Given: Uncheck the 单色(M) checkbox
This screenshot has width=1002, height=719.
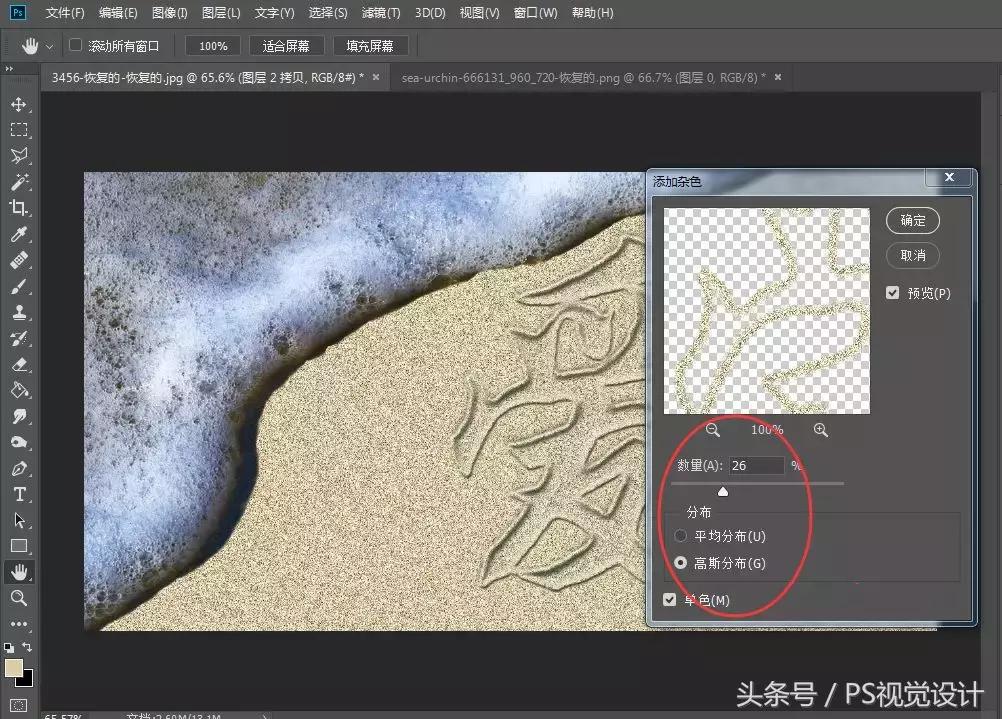Looking at the screenshot, I should [669, 598].
